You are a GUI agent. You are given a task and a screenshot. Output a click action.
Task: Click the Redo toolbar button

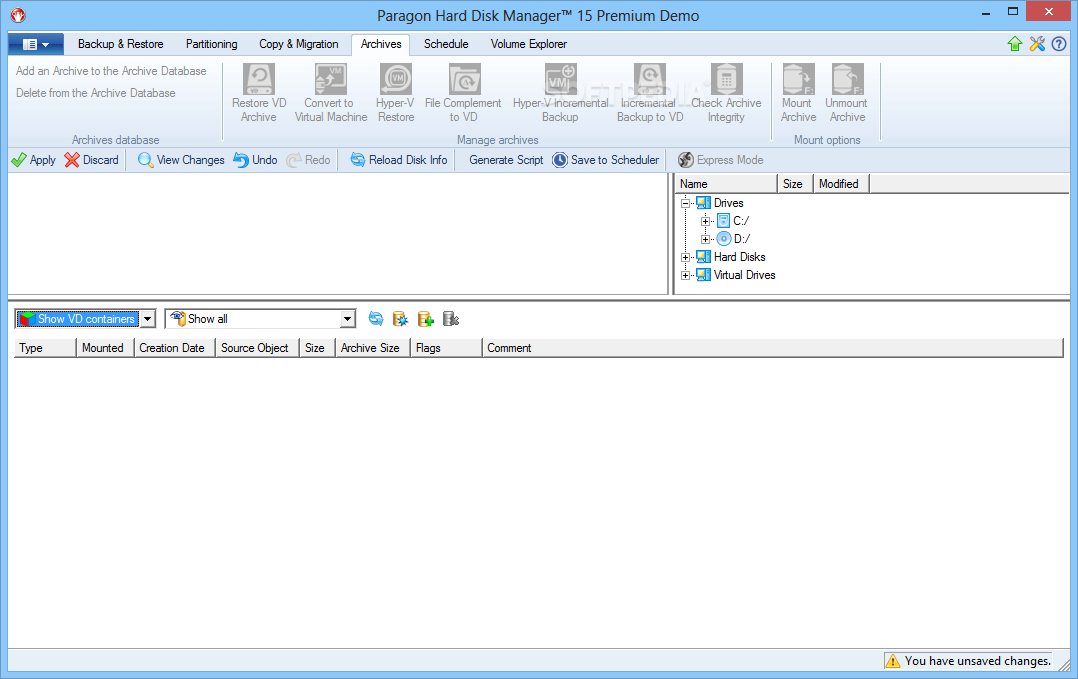pos(308,160)
